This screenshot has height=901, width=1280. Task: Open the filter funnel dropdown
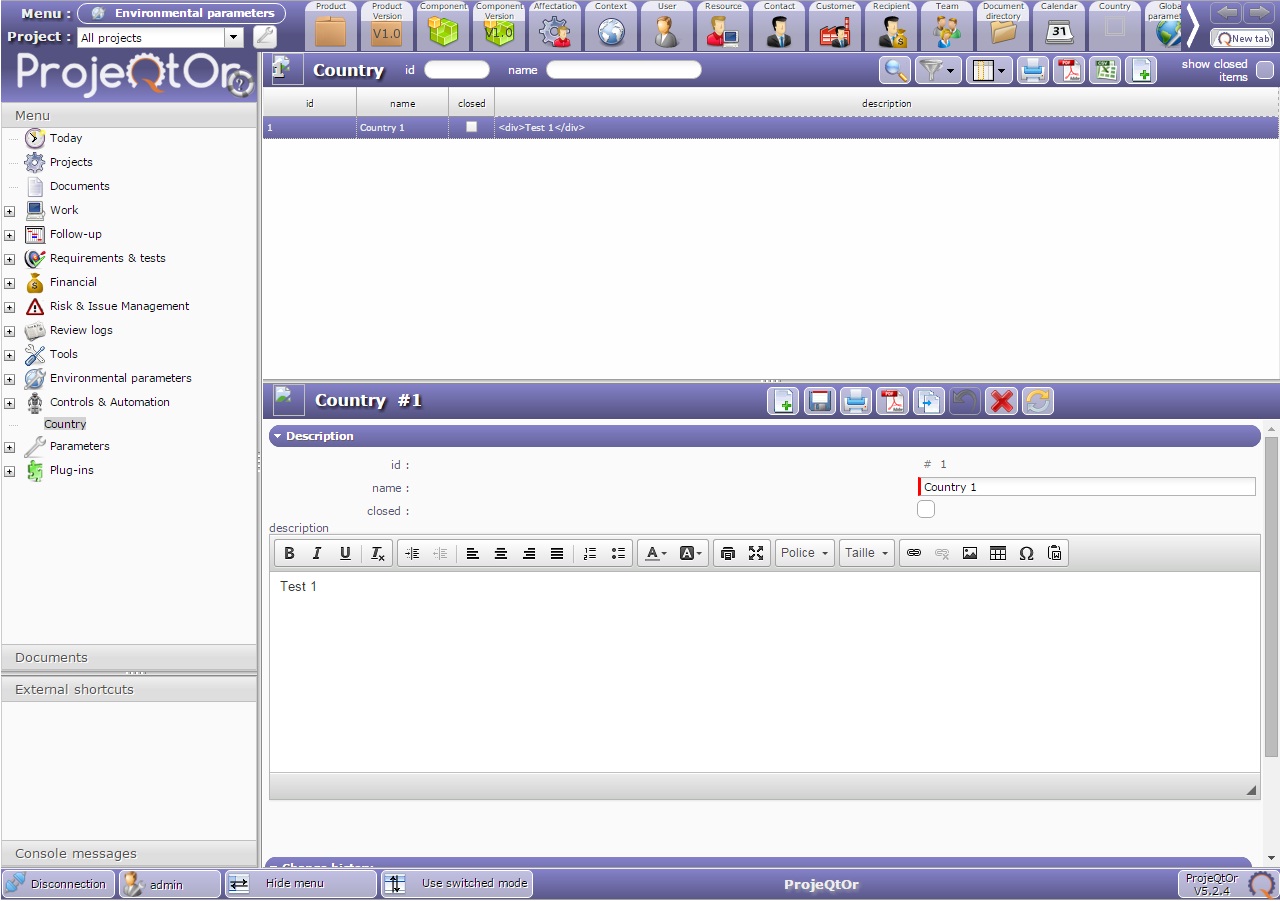(938, 70)
